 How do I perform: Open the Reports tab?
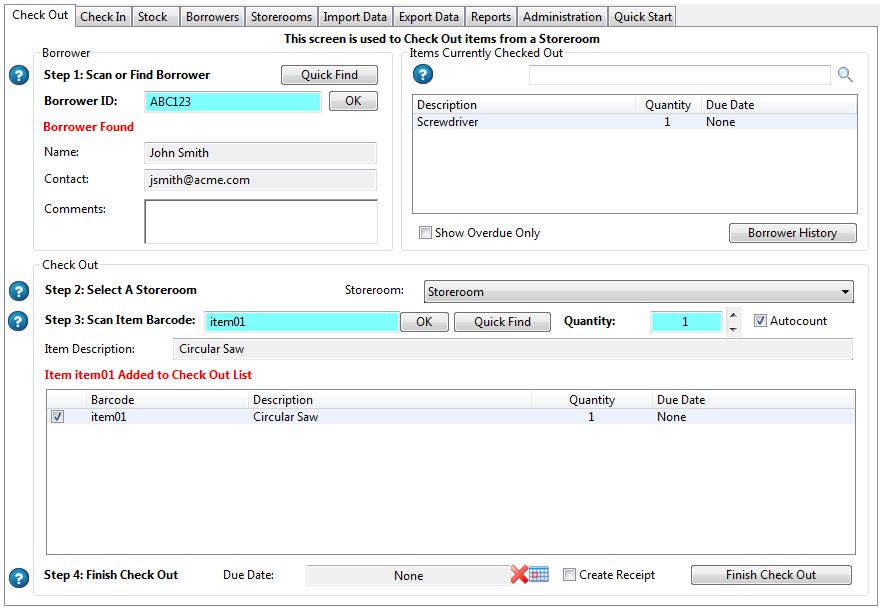[491, 17]
